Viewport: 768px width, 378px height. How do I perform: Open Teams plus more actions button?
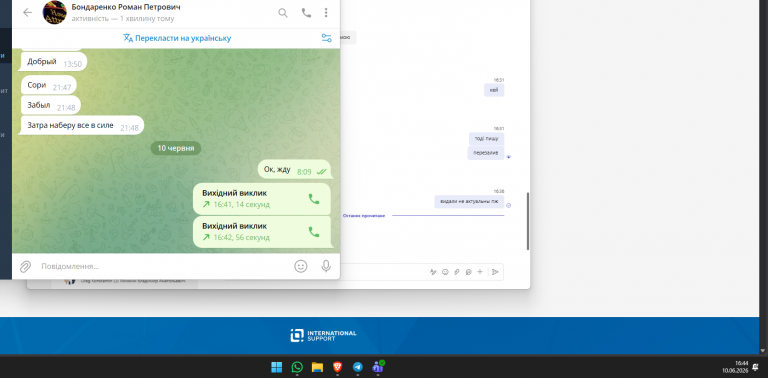coord(480,272)
